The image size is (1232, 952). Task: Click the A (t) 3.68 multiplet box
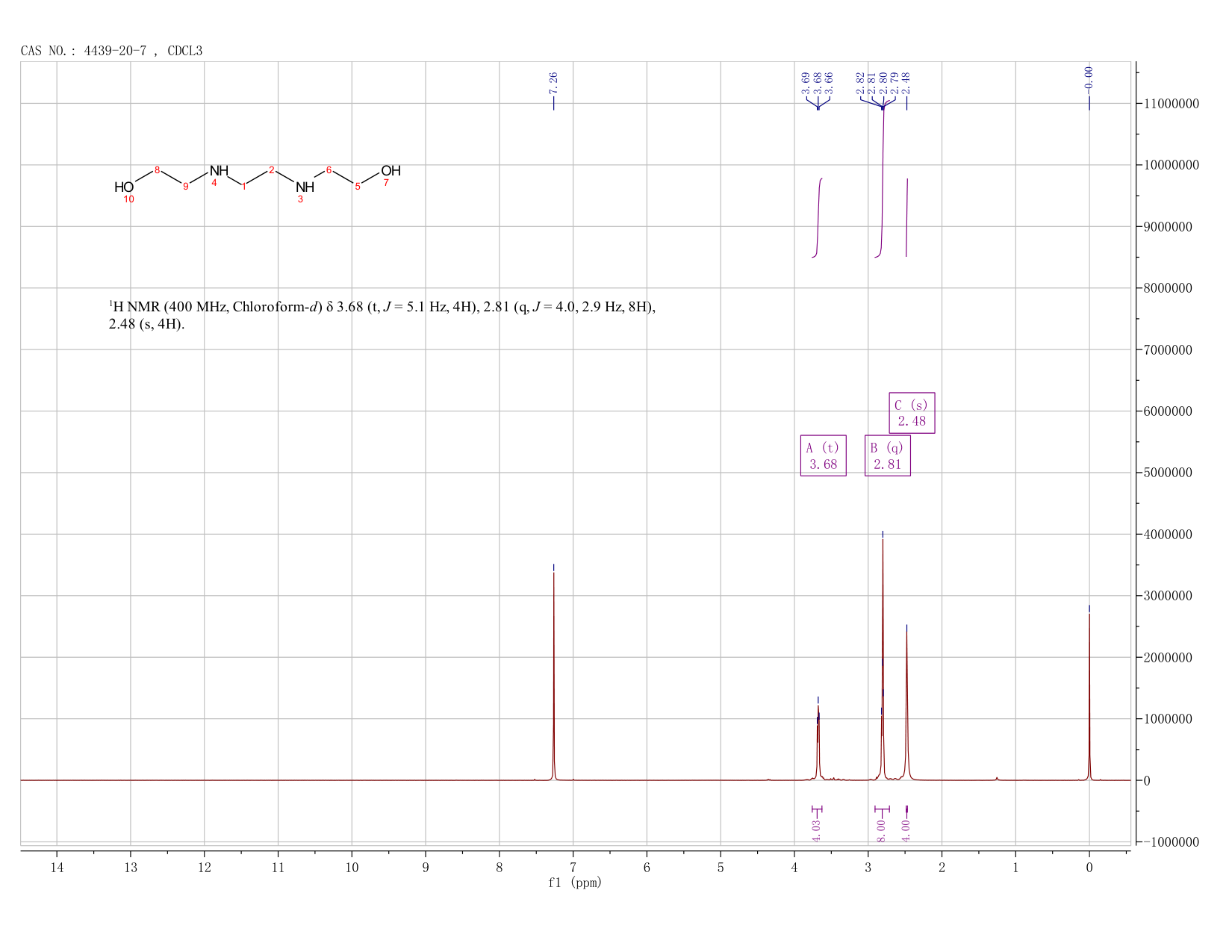(x=823, y=455)
